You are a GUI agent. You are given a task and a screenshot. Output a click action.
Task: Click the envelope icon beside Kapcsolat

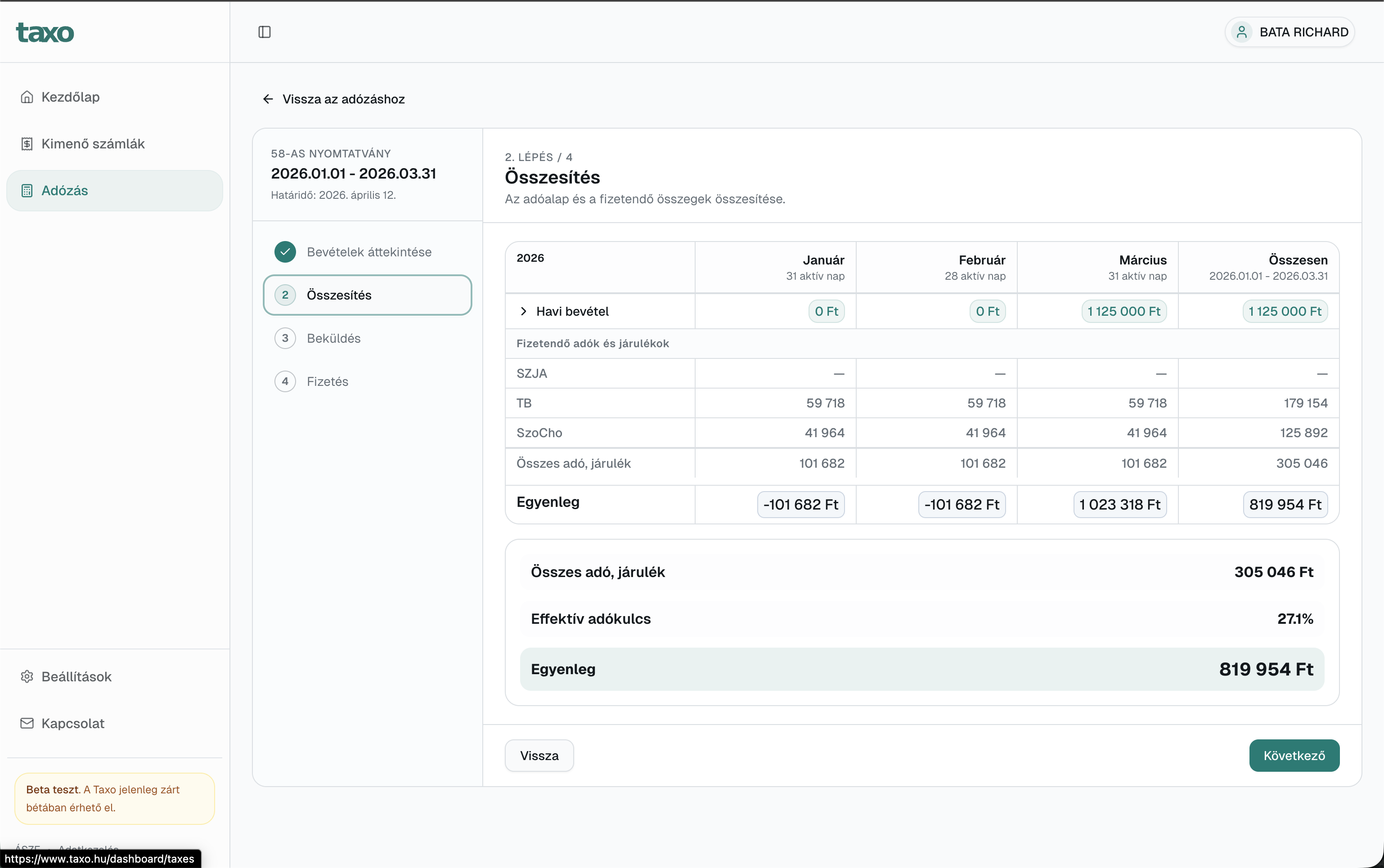[x=27, y=723]
